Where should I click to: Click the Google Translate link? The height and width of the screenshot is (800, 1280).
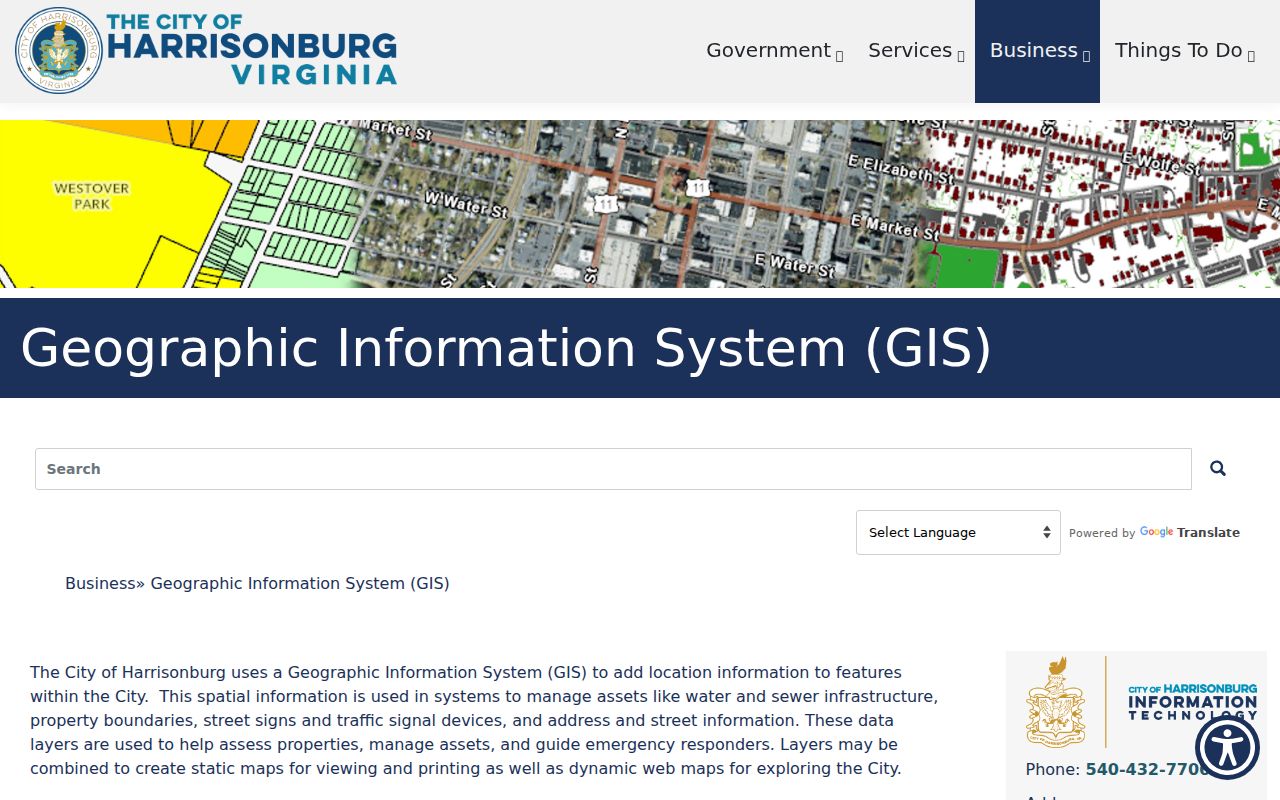1190,532
